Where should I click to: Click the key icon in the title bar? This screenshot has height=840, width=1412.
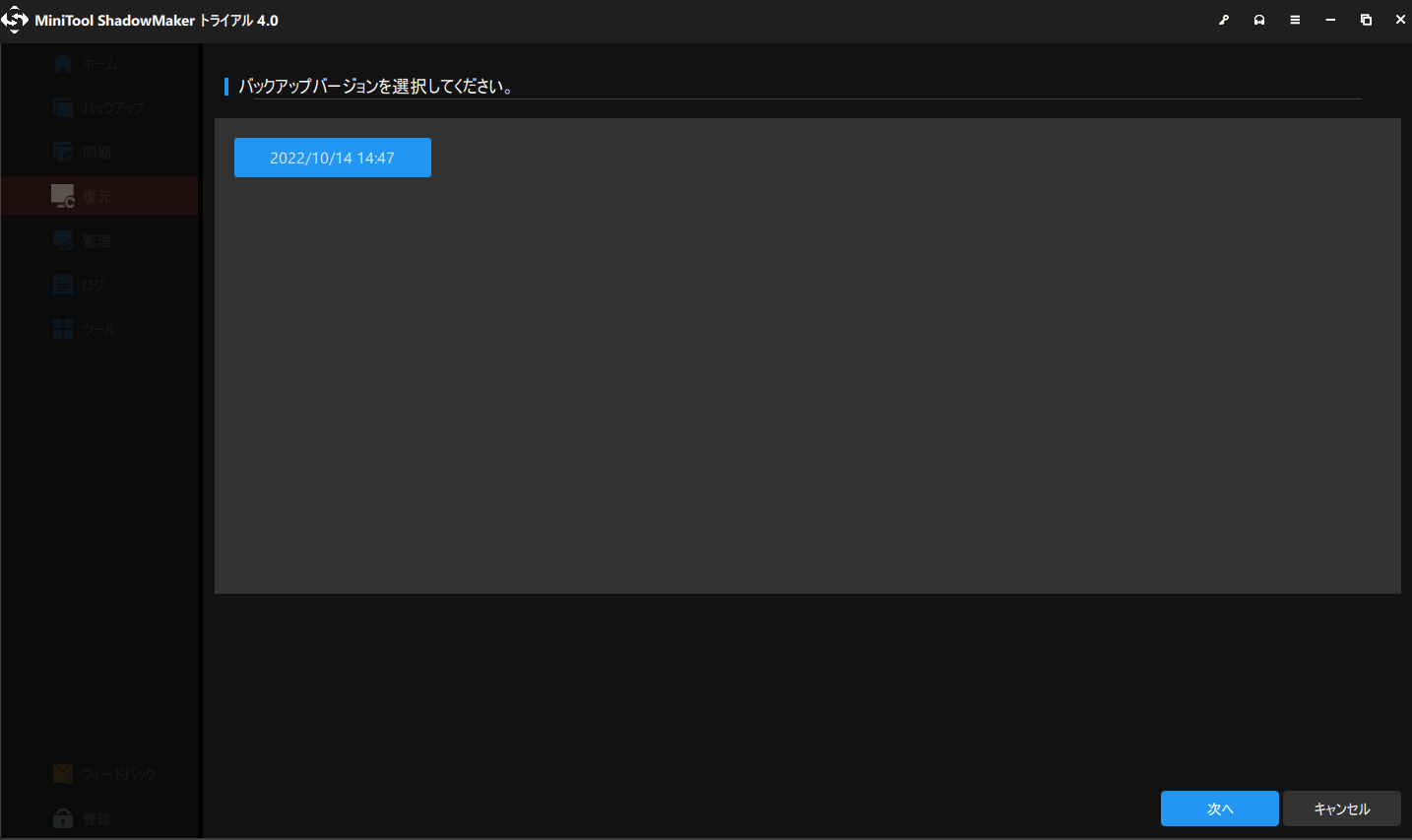pyautogui.click(x=1224, y=20)
